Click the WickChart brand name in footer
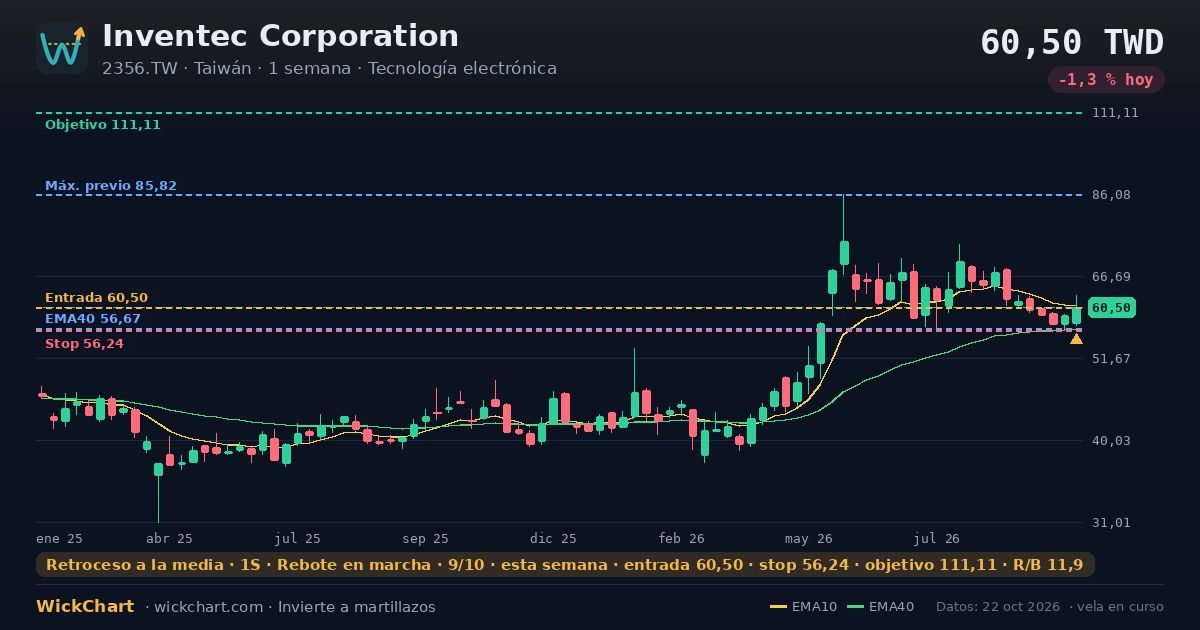Screen dimensions: 1200x630 [85, 607]
